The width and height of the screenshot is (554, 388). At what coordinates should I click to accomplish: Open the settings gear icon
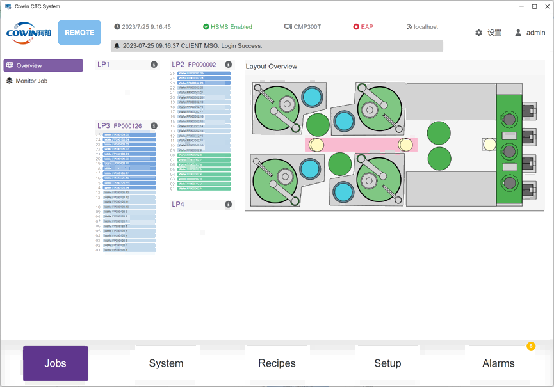479,33
